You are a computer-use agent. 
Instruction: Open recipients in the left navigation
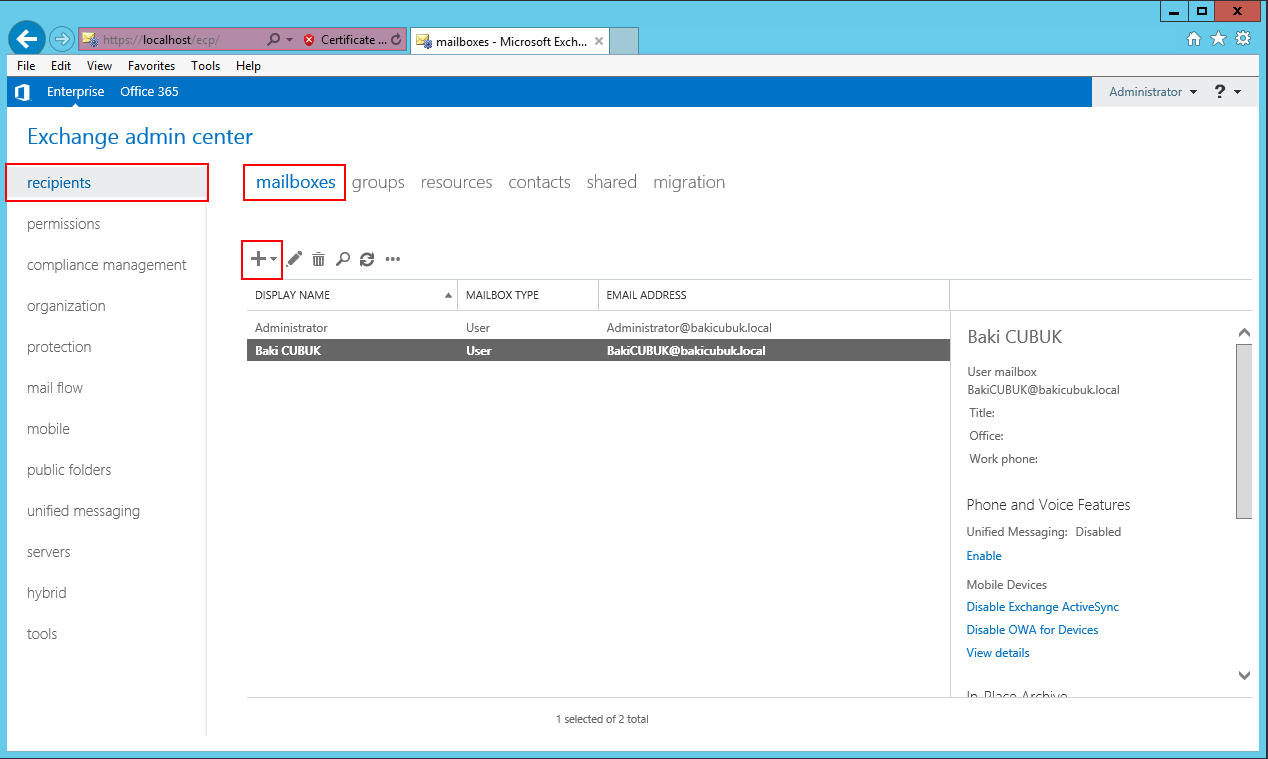pos(107,183)
